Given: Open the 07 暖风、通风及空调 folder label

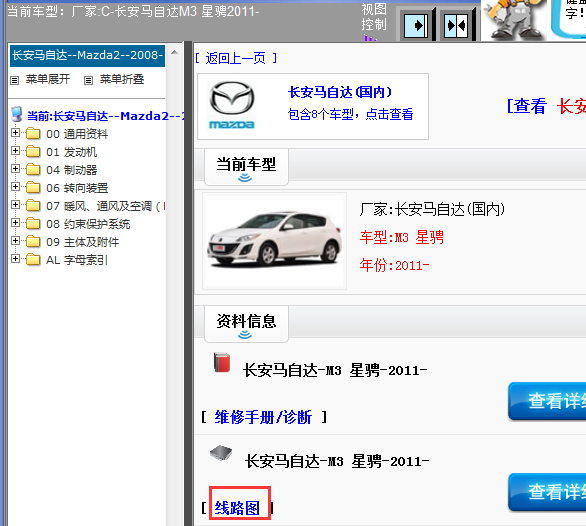Looking at the screenshot, I should coord(105,206).
